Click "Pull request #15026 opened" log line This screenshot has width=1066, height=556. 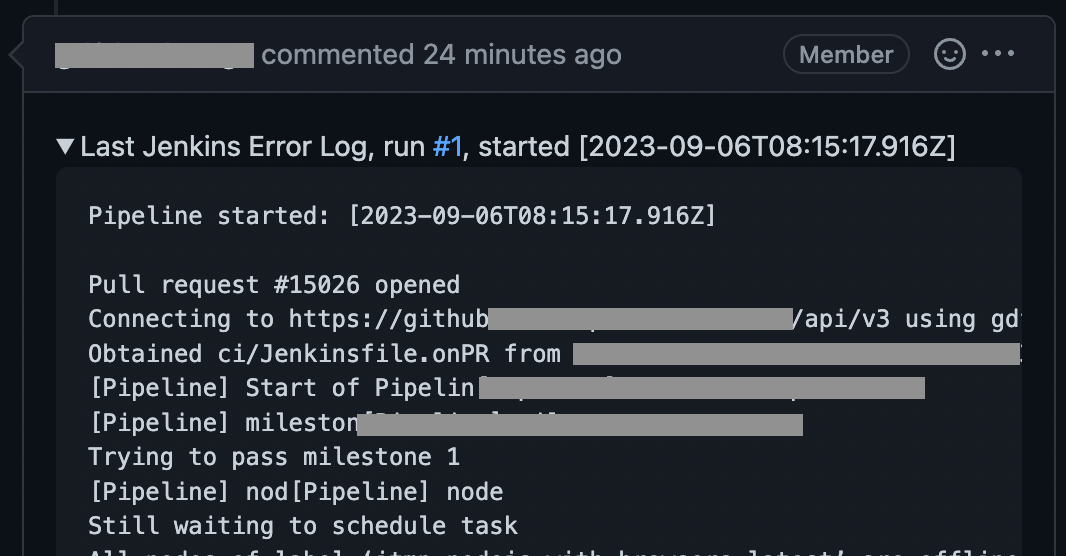(274, 285)
